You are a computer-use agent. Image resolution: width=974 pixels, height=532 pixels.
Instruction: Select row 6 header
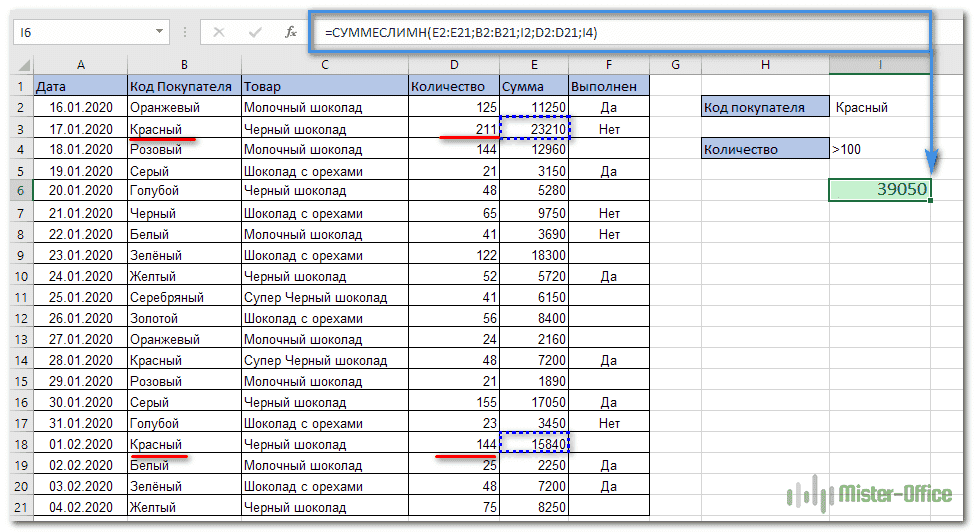point(20,191)
